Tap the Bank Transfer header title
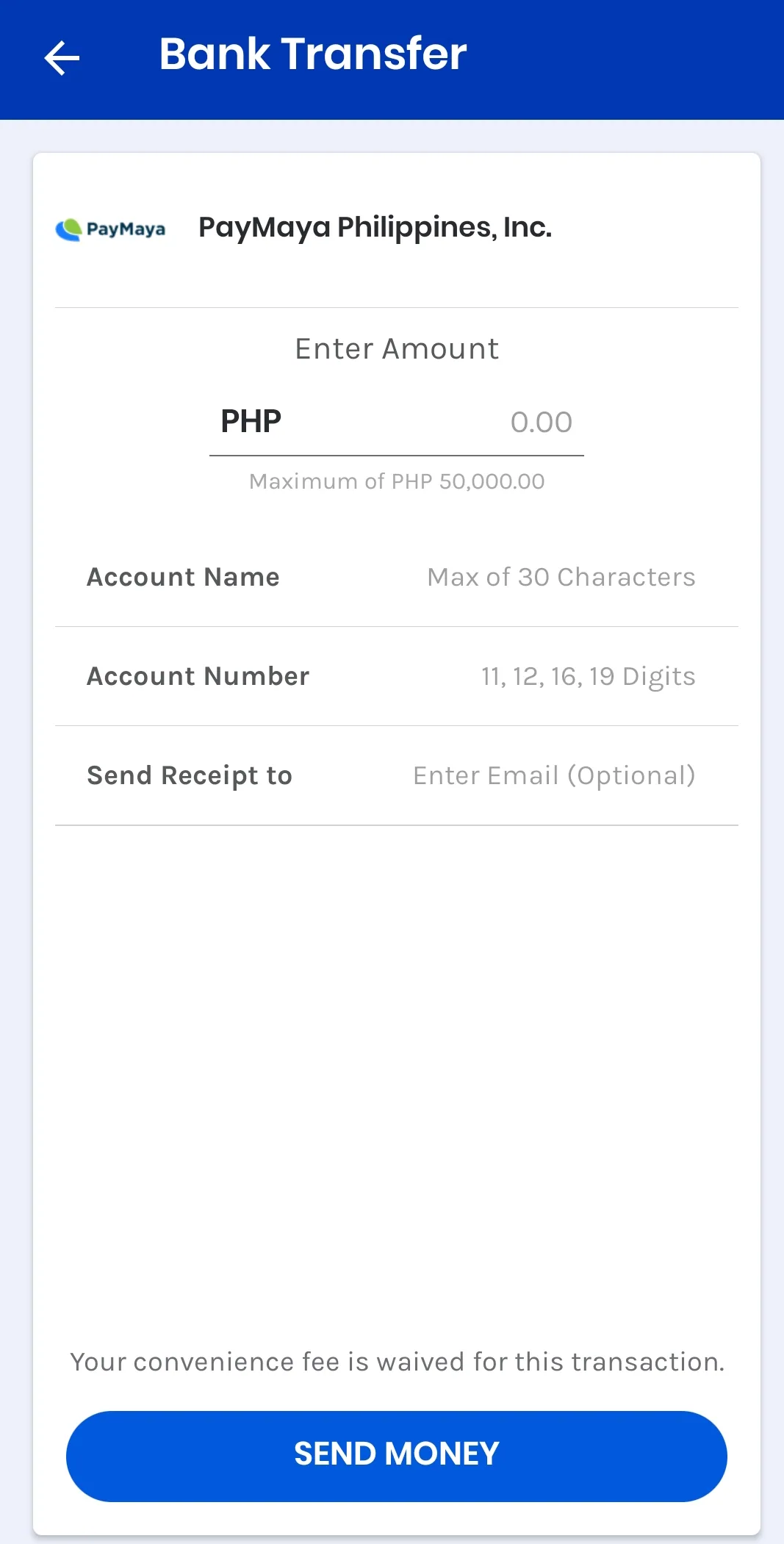Viewport: 784px width, 1544px height. click(313, 54)
